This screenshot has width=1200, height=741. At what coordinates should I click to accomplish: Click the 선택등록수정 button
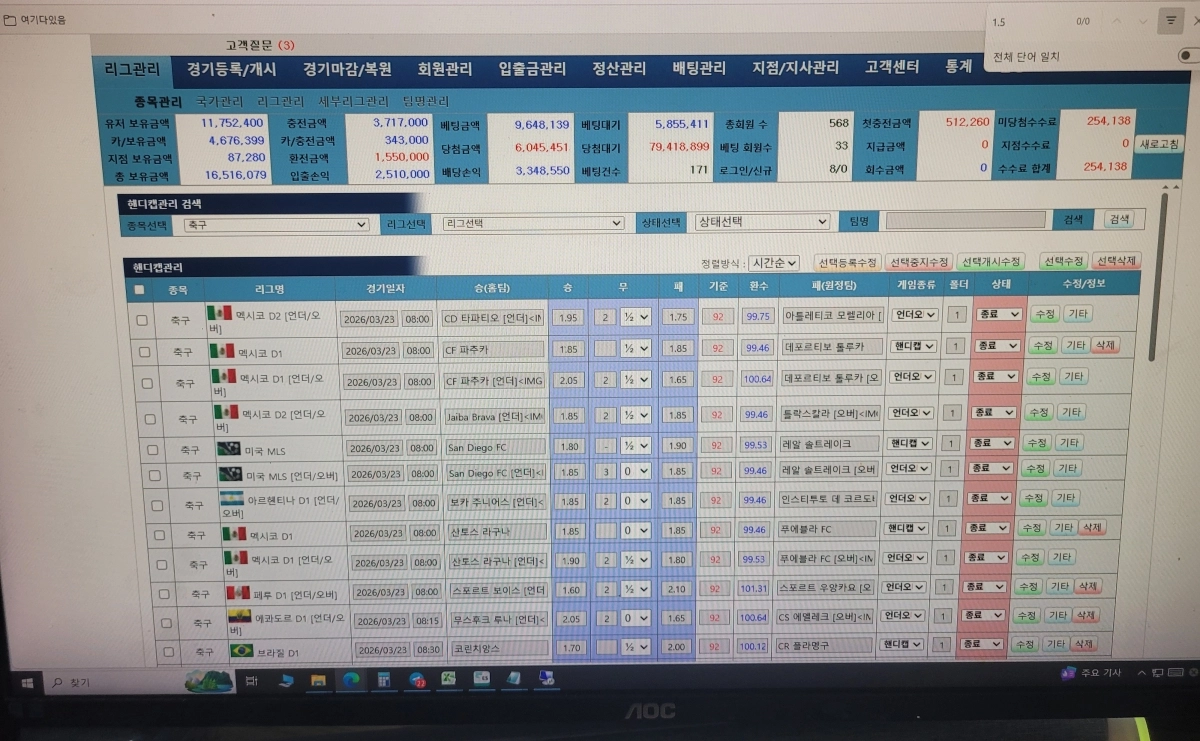[x=847, y=262]
